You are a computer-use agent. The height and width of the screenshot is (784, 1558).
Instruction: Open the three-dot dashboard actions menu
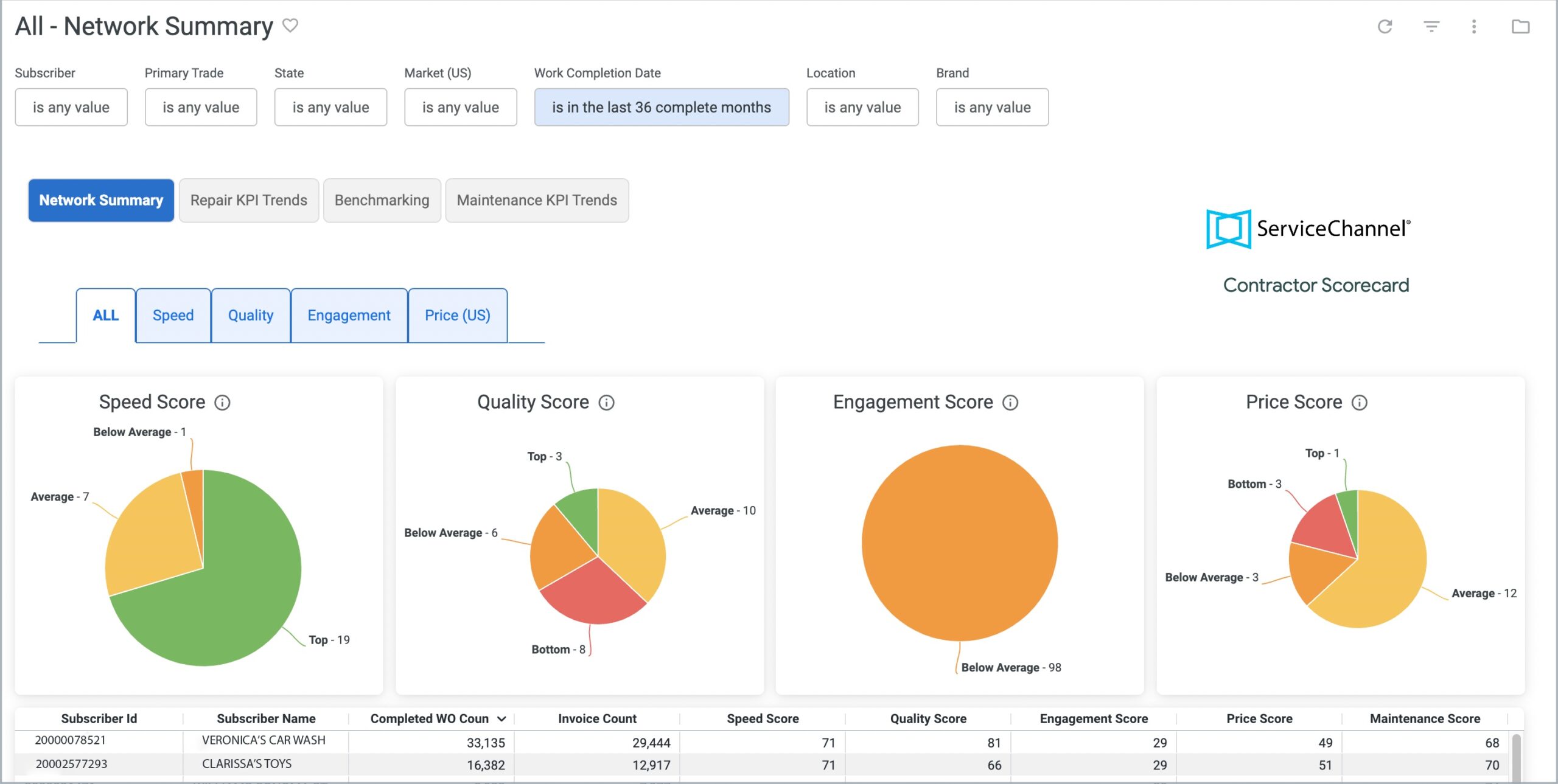pos(1473,26)
